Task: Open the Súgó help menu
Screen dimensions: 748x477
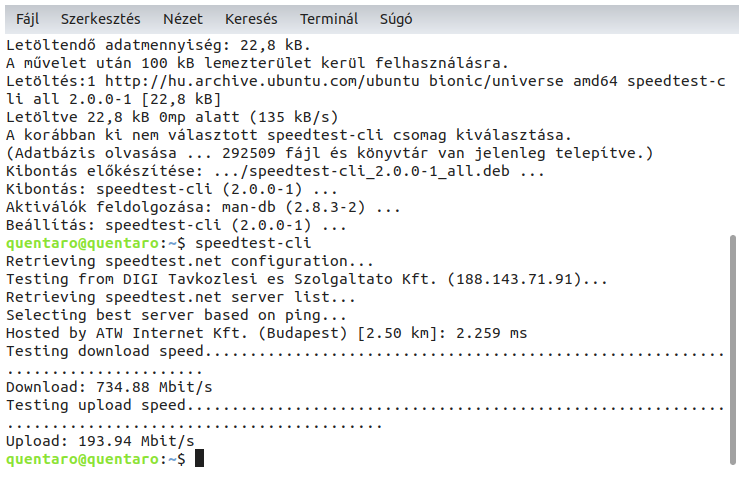Action: pyautogui.click(x=396, y=19)
